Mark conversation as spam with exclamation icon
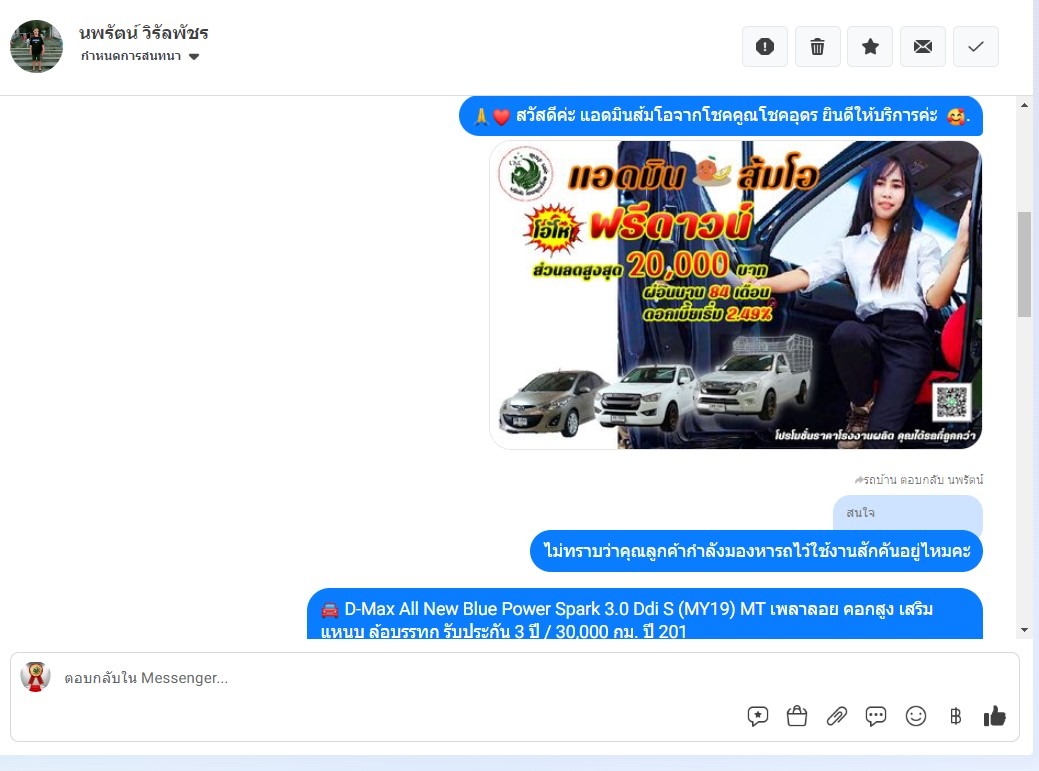1039x771 pixels. 765,46
